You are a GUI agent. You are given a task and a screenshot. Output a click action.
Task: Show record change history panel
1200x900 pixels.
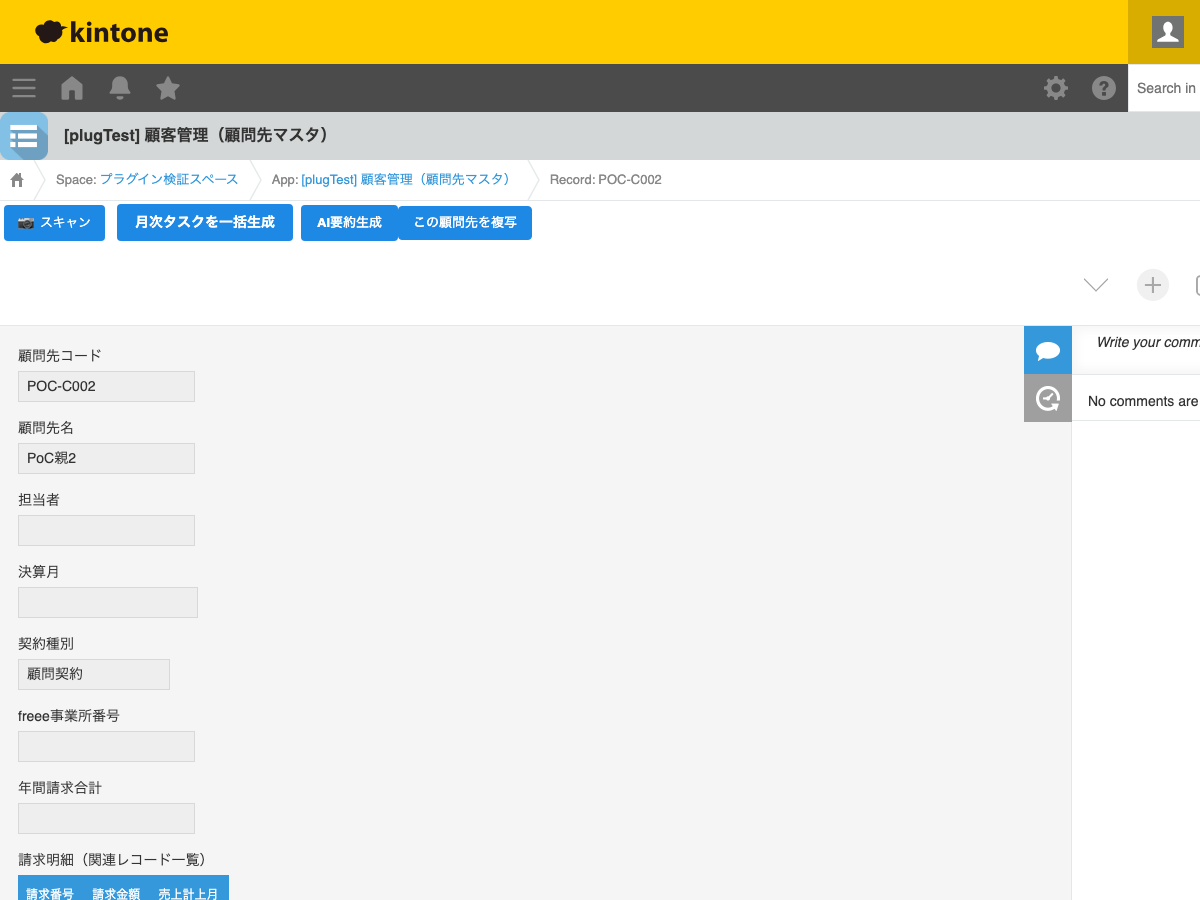coord(1047,398)
